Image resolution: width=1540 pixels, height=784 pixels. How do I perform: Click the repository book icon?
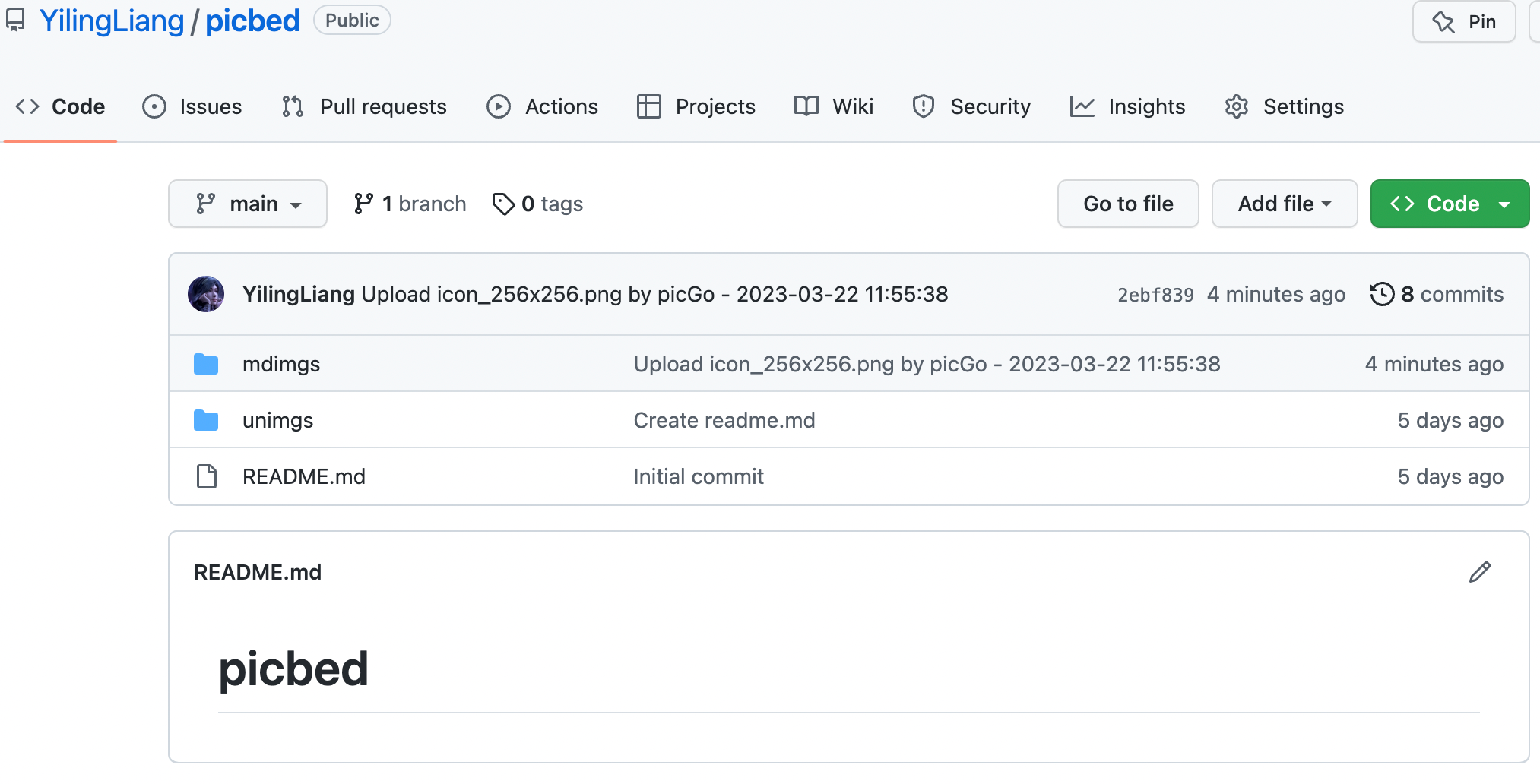(15, 21)
